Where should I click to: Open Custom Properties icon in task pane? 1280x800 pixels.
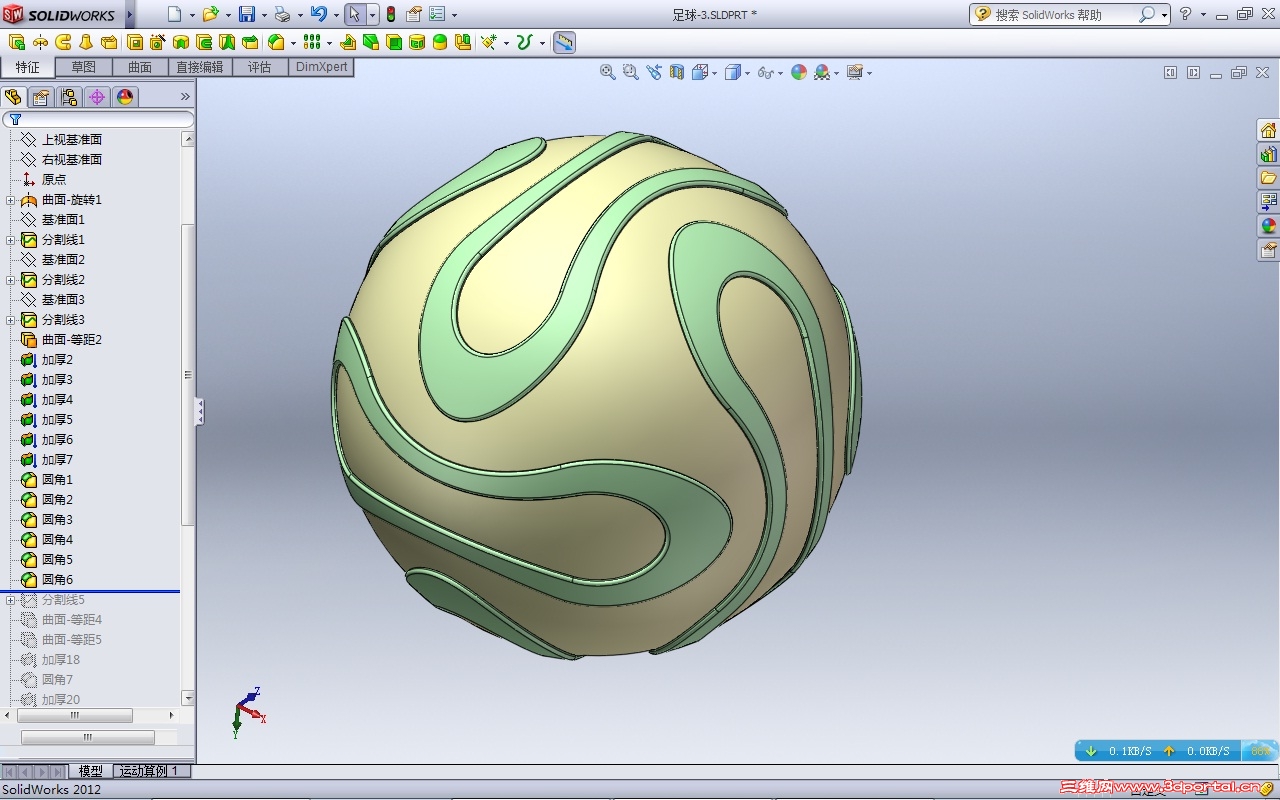point(1268,250)
